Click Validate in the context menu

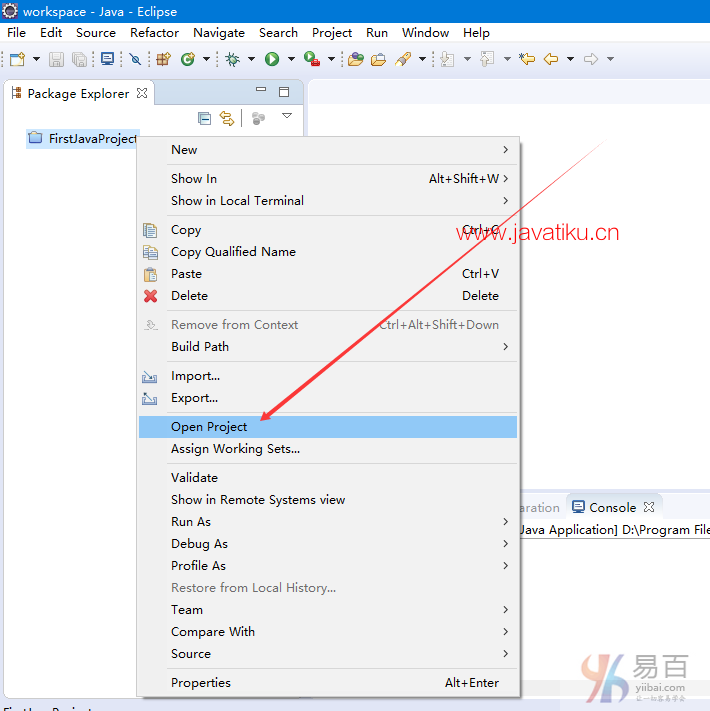[328, 477]
